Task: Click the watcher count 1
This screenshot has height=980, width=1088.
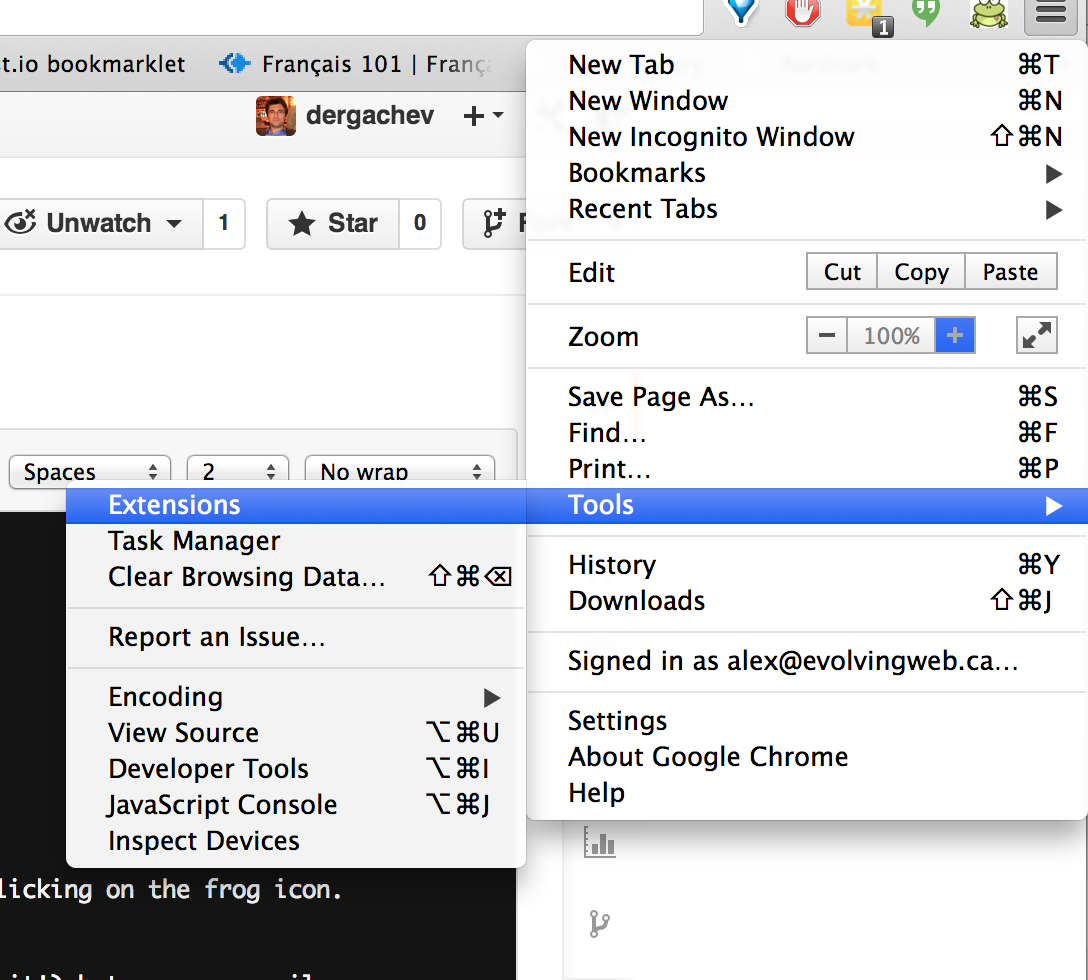Action: coord(223,223)
